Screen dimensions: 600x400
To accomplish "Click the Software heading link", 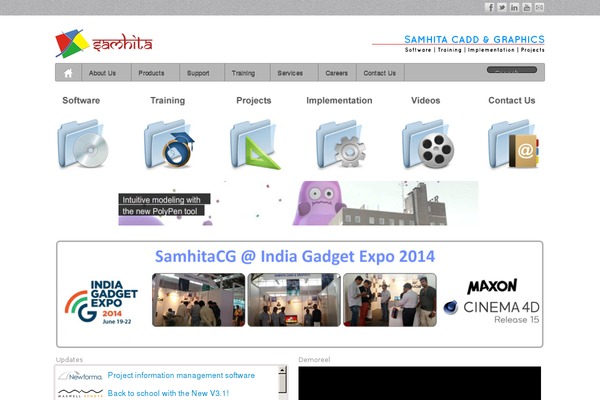I will point(81,101).
